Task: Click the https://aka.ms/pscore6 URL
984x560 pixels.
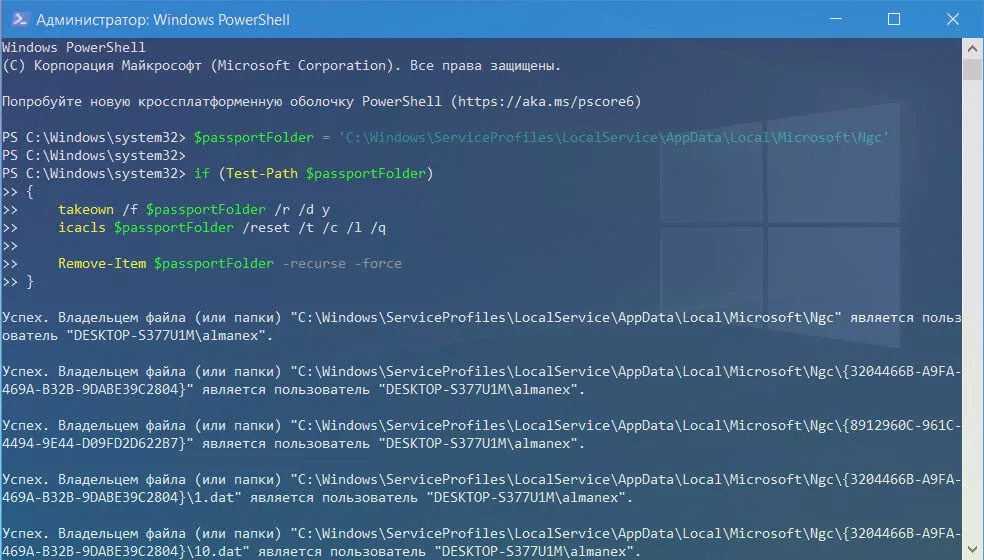Action: [549, 101]
